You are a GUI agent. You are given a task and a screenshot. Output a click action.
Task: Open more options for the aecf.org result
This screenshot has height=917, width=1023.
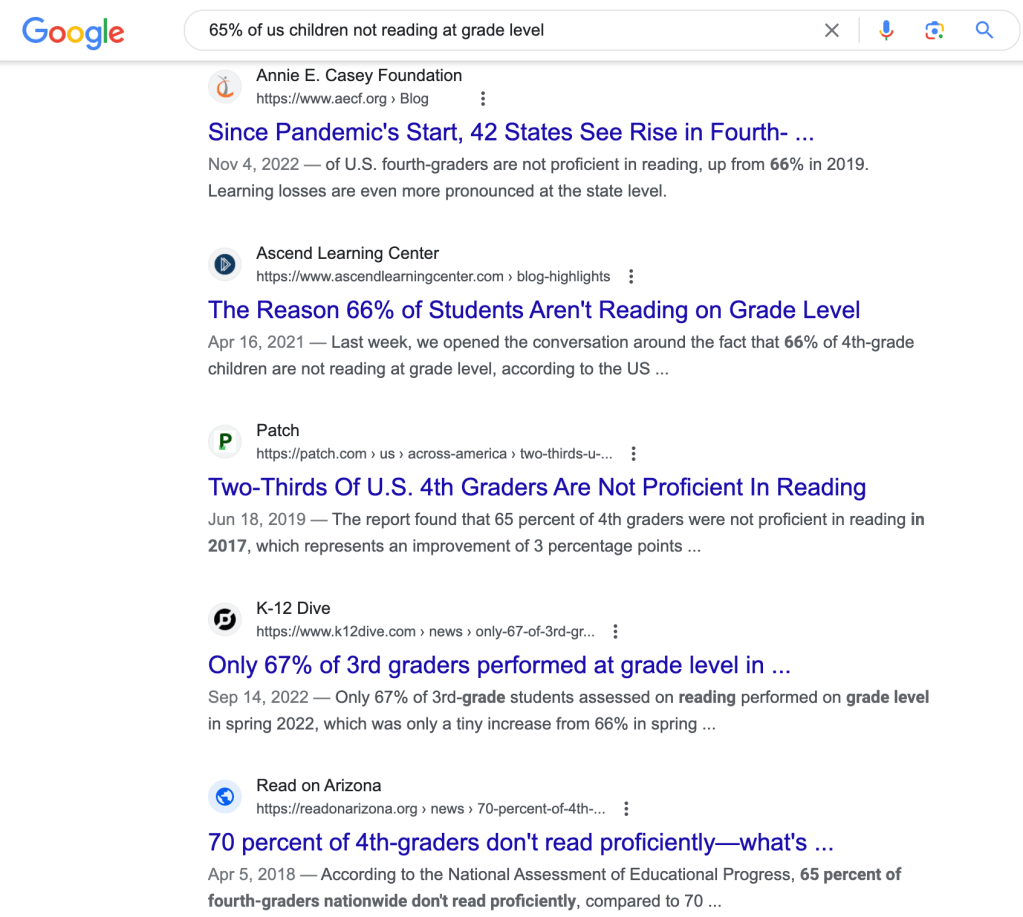(x=483, y=99)
